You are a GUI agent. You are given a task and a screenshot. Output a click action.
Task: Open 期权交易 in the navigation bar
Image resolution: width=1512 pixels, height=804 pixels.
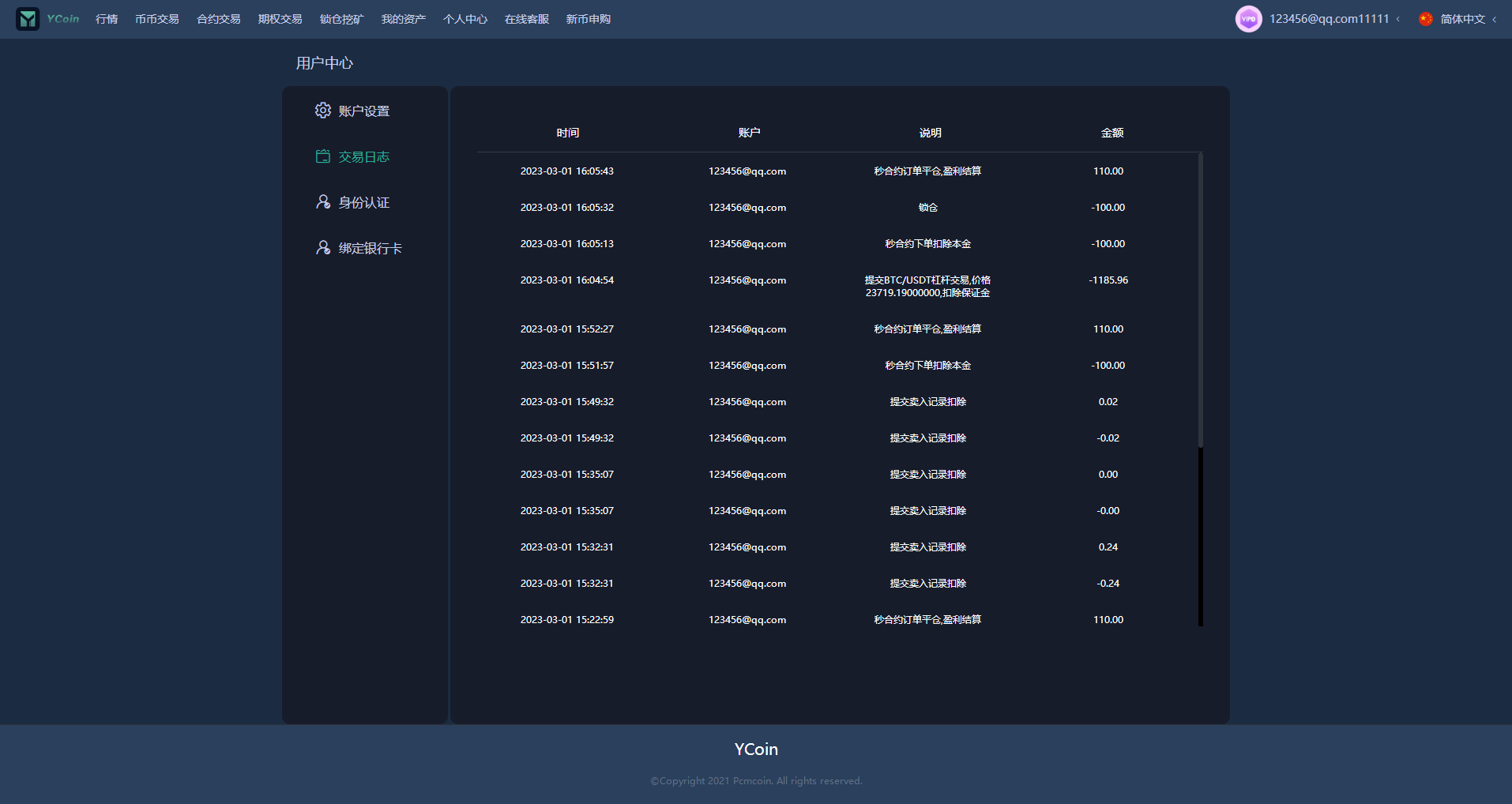click(x=280, y=19)
